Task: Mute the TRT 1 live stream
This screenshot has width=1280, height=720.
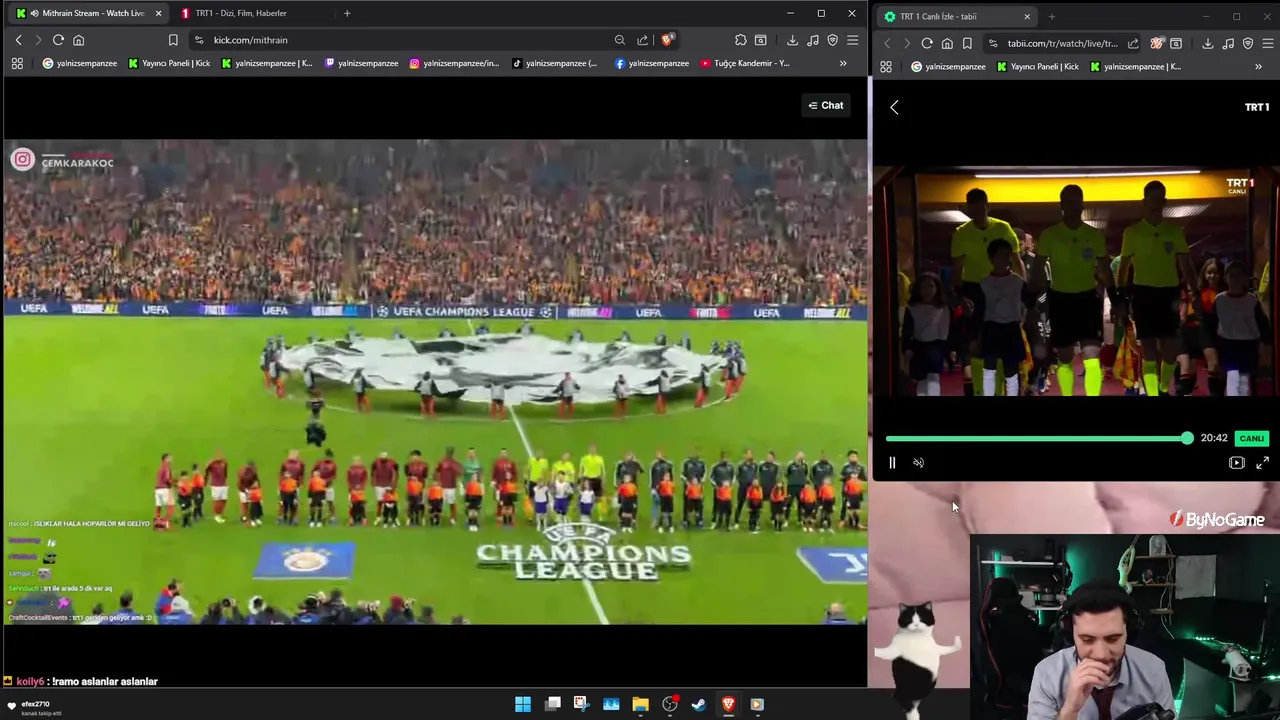Action: 918,463
